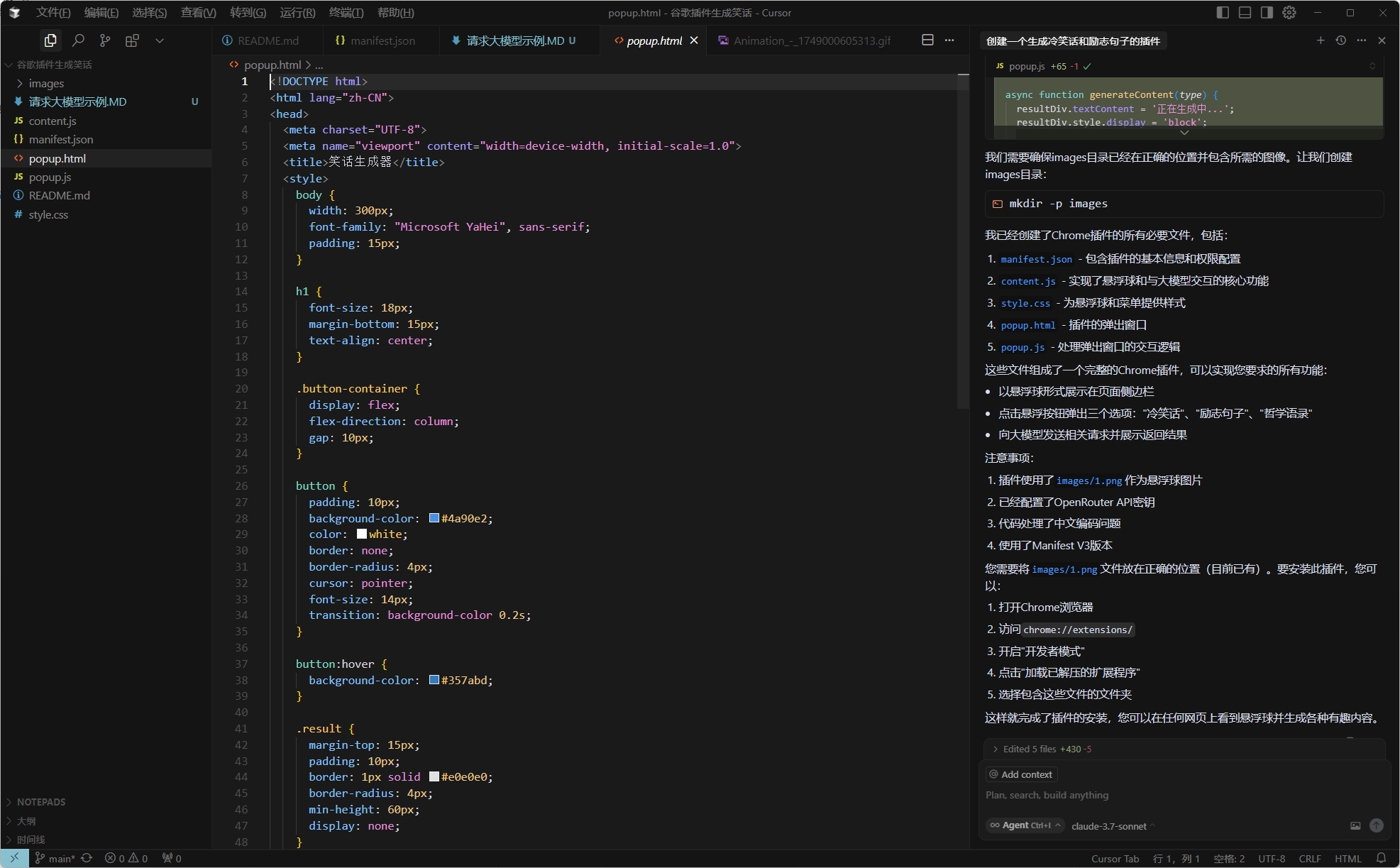Image resolution: width=1400 pixels, height=868 pixels.
Task: Toggle the AI pane layout button
Action: coord(1267,13)
